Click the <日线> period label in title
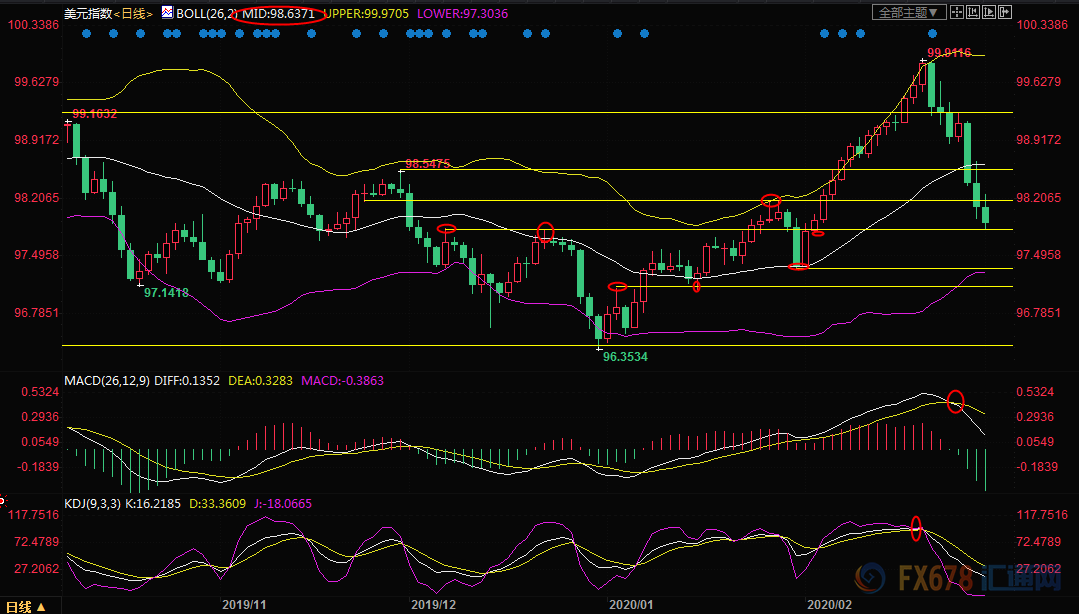The width and height of the screenshot is (1079, 614). pyautogui.click(x=133, y=14)
